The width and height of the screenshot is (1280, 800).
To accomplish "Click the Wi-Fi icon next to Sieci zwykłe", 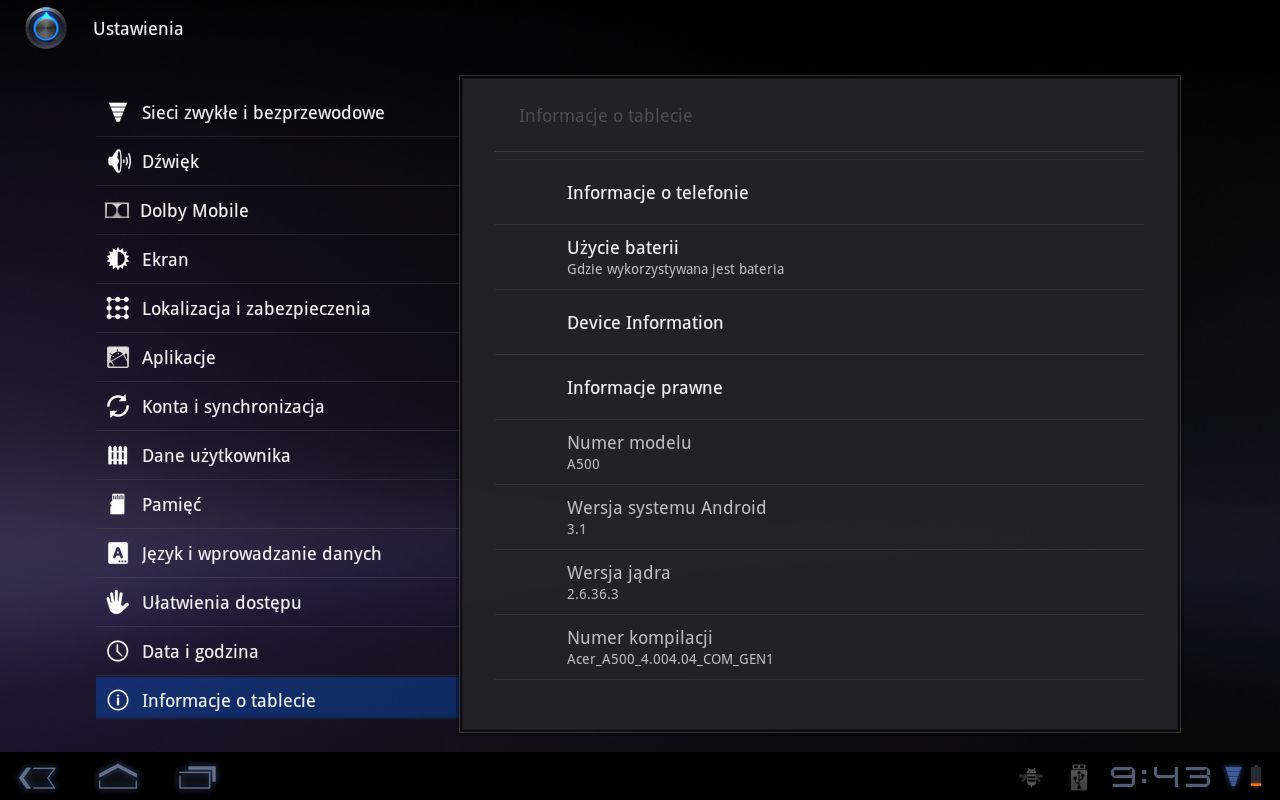I will pyautogui.click(x=118, y=112).
